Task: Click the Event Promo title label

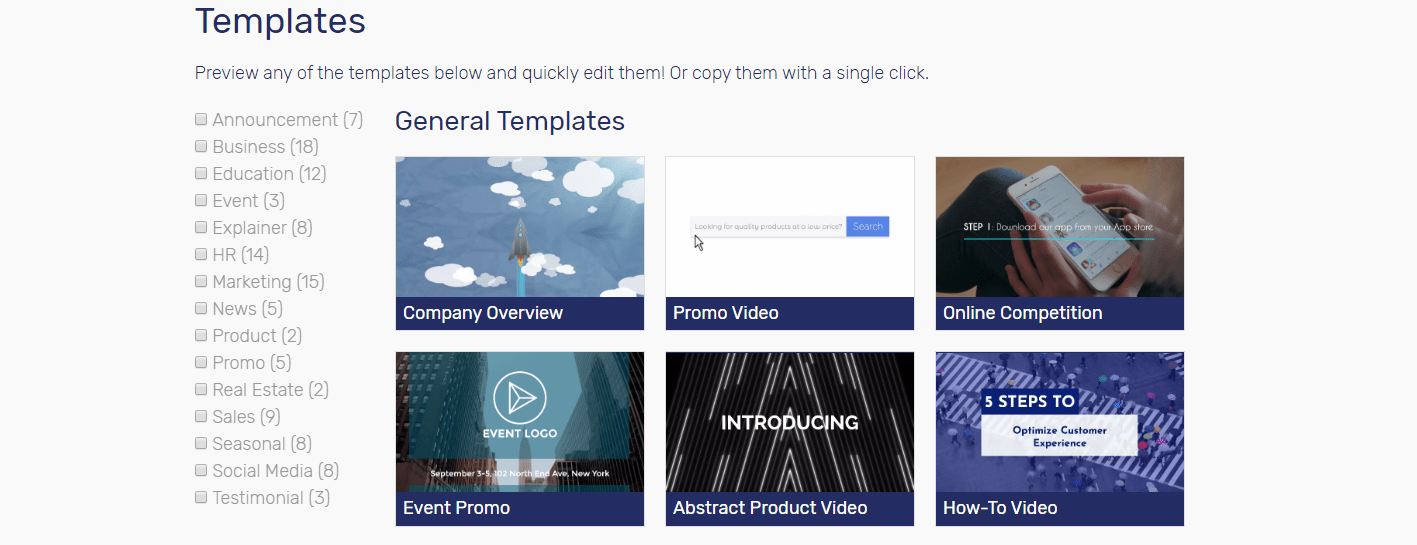Action: [456, 508]
